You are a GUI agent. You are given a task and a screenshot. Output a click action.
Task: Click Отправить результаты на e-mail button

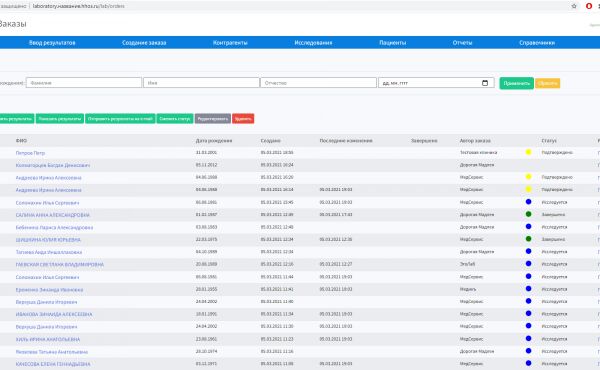(120, 119)
